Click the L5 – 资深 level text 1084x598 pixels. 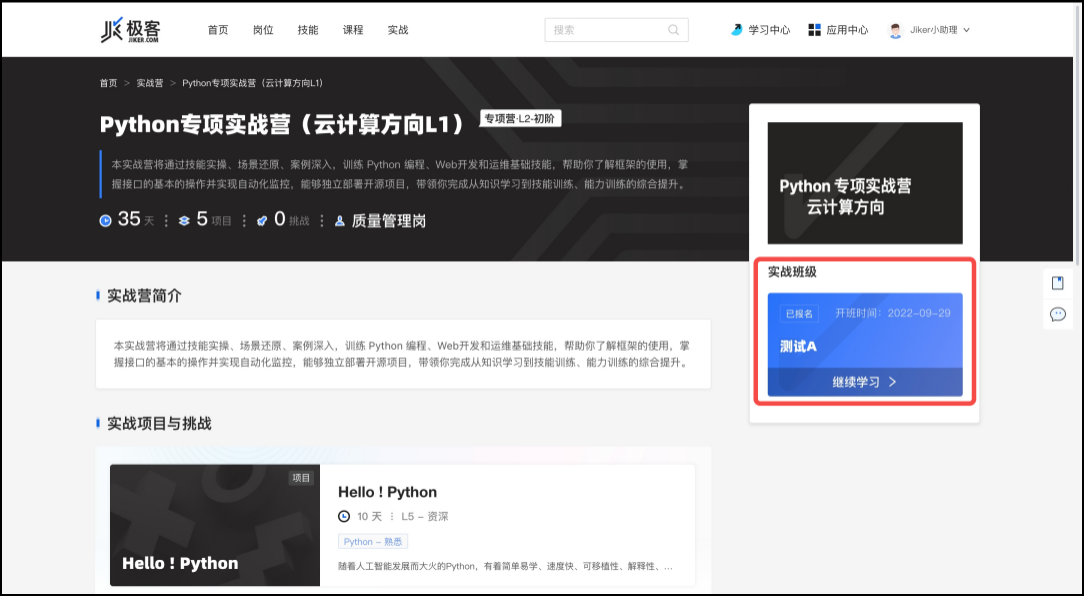[424, 516]
